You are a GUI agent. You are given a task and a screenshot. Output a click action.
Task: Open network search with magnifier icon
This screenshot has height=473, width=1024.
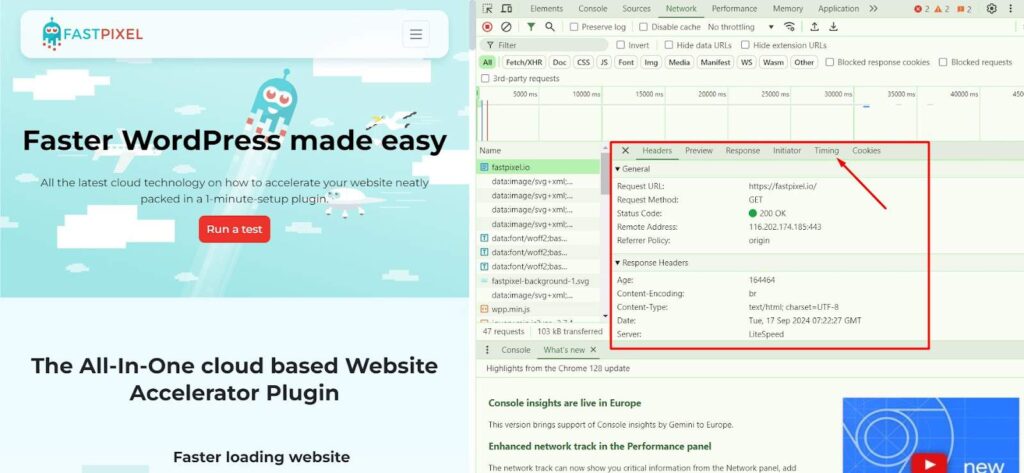point(550,27)
